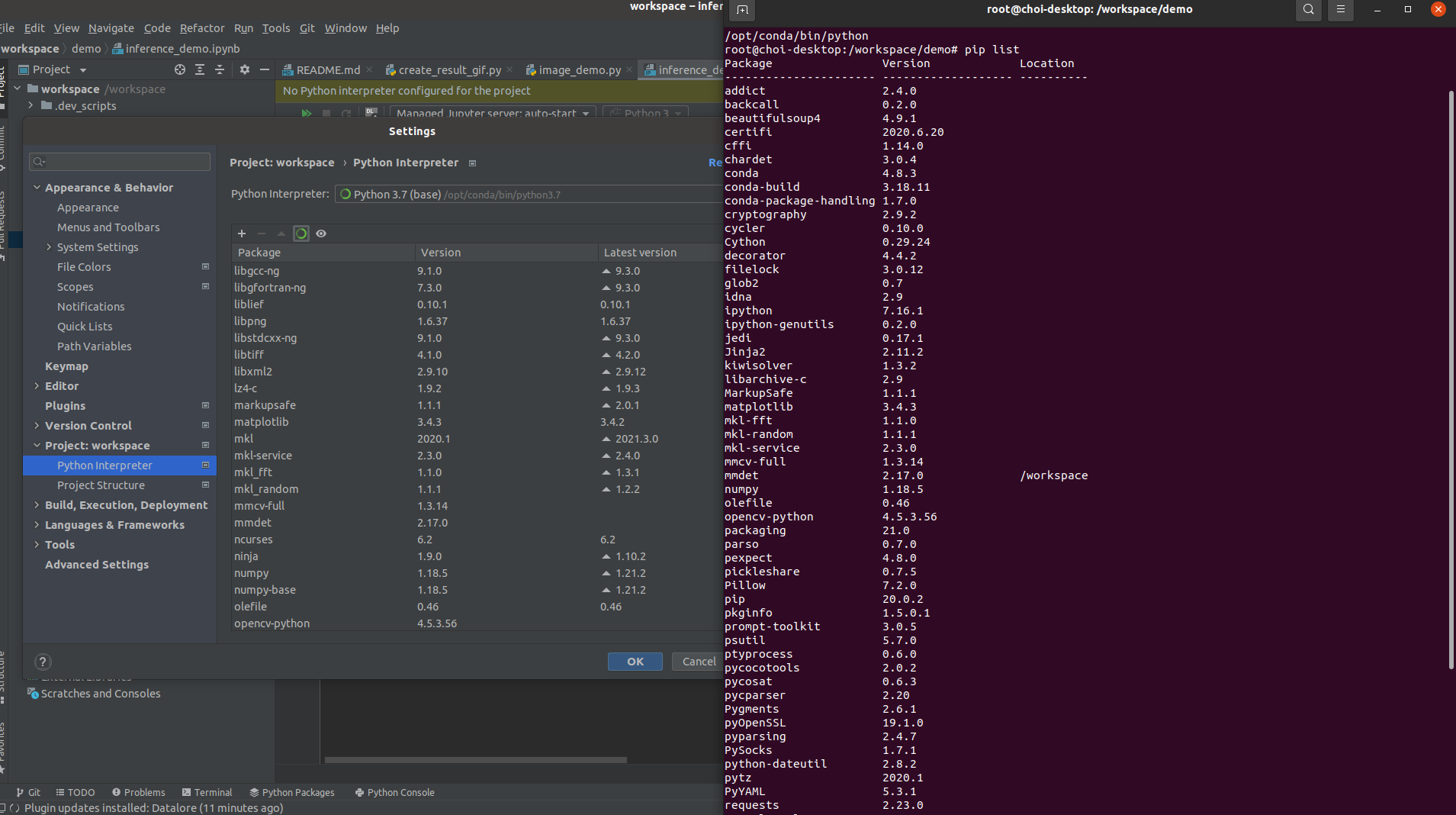The height and width of the screenshot is (815, 1456).
Task: Expand Build, Execution, Deployment section
Action: pos(37,504)
